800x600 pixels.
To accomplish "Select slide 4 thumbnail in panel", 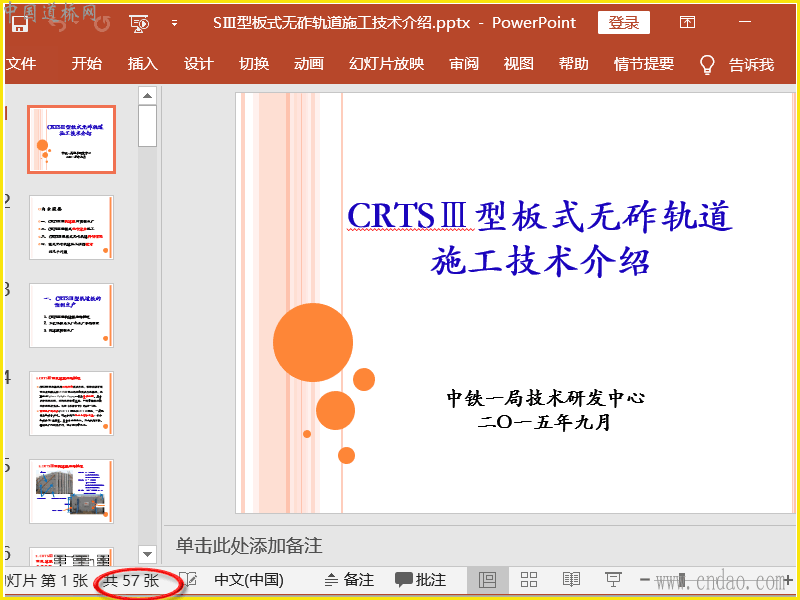I will [71, 403].
